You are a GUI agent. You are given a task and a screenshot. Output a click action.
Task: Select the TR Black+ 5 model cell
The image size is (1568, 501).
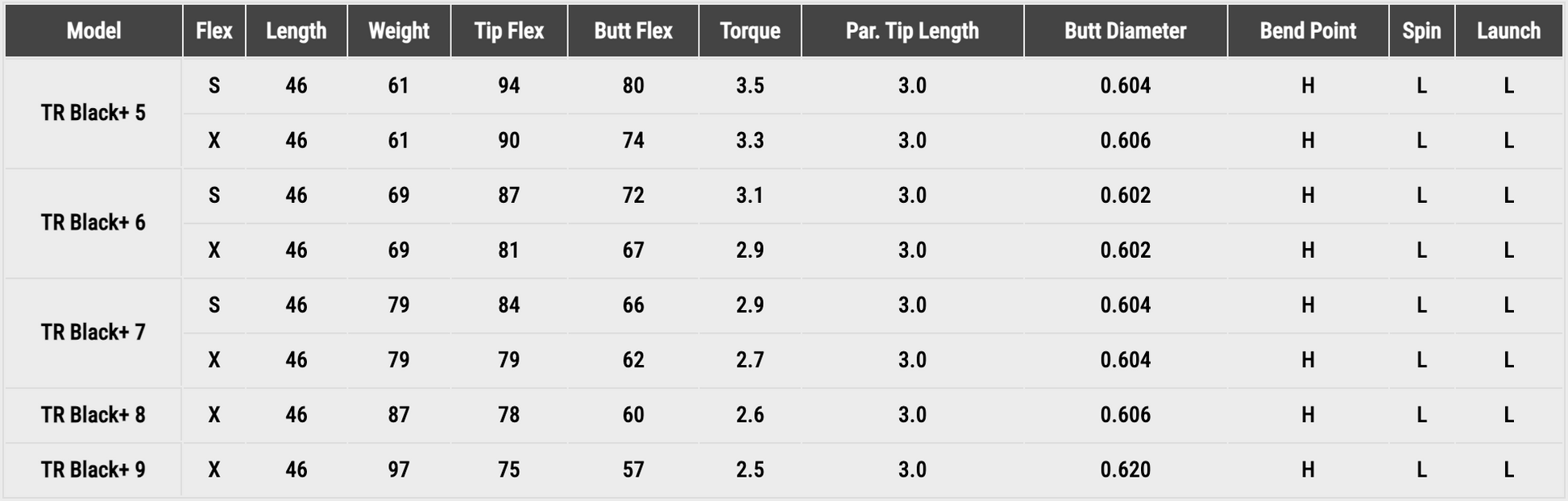[93, 113]
